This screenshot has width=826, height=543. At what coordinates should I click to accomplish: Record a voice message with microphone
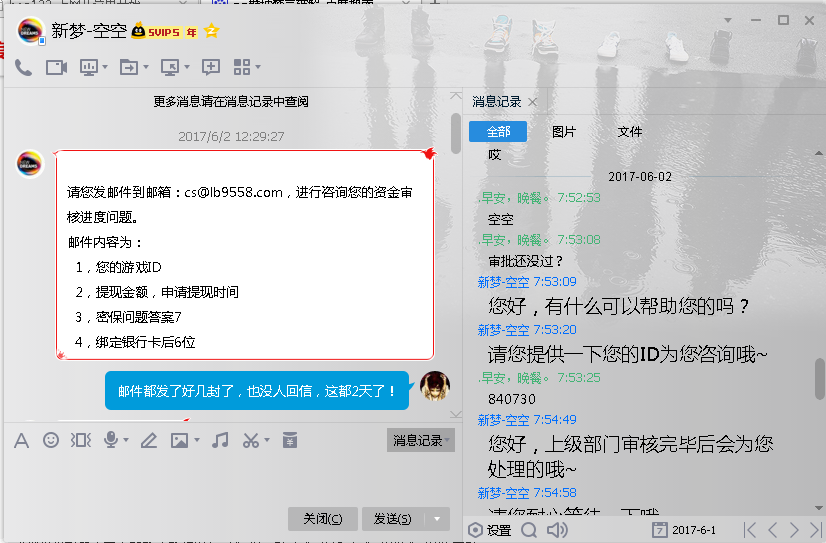tap(111, 440)
